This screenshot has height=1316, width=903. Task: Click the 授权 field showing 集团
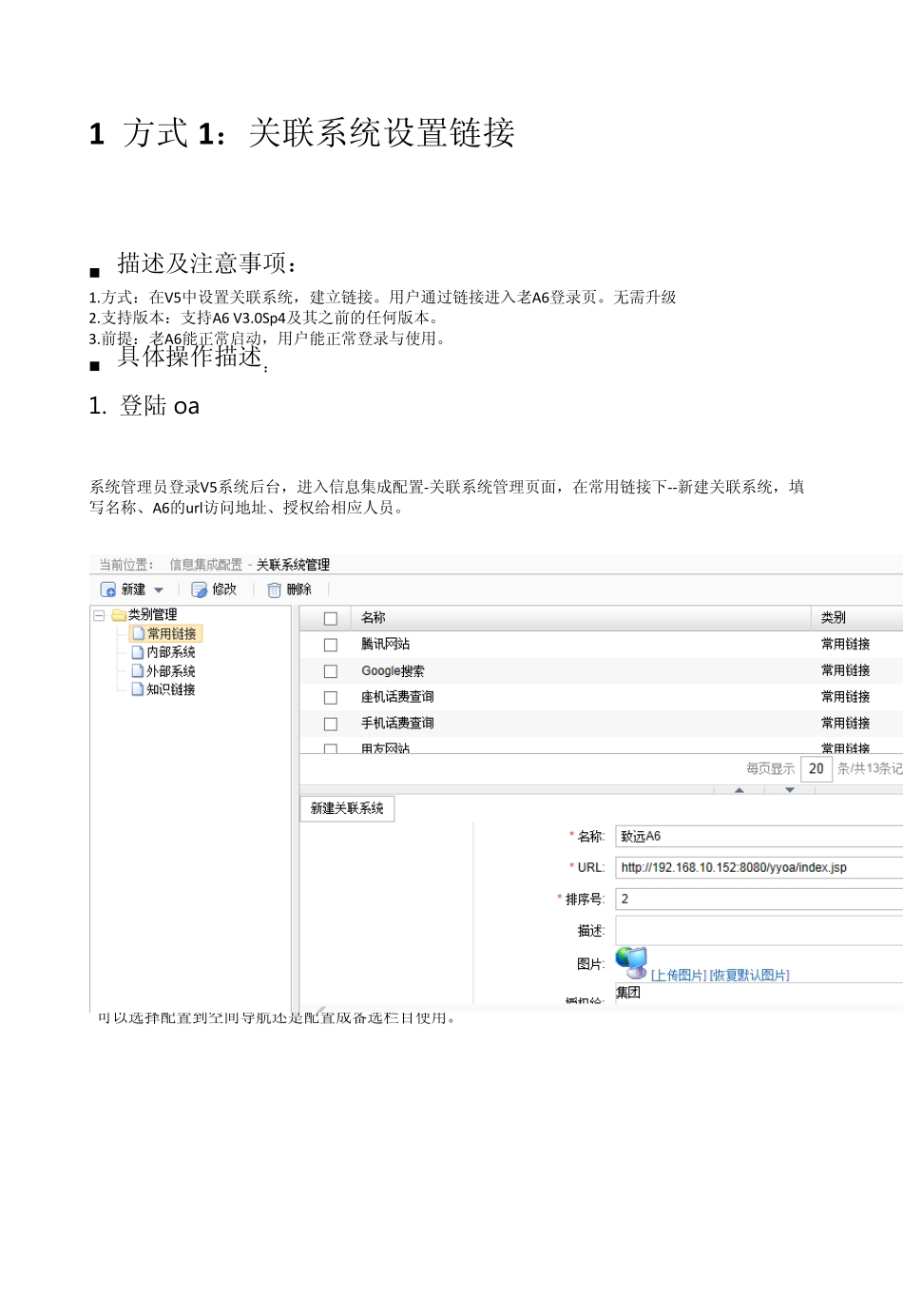pyautogui.click(x=759, y=993)
